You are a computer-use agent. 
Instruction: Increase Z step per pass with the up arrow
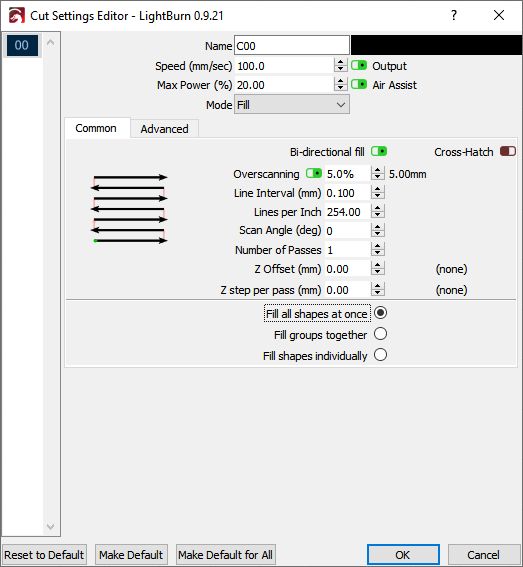click(378, 286)
